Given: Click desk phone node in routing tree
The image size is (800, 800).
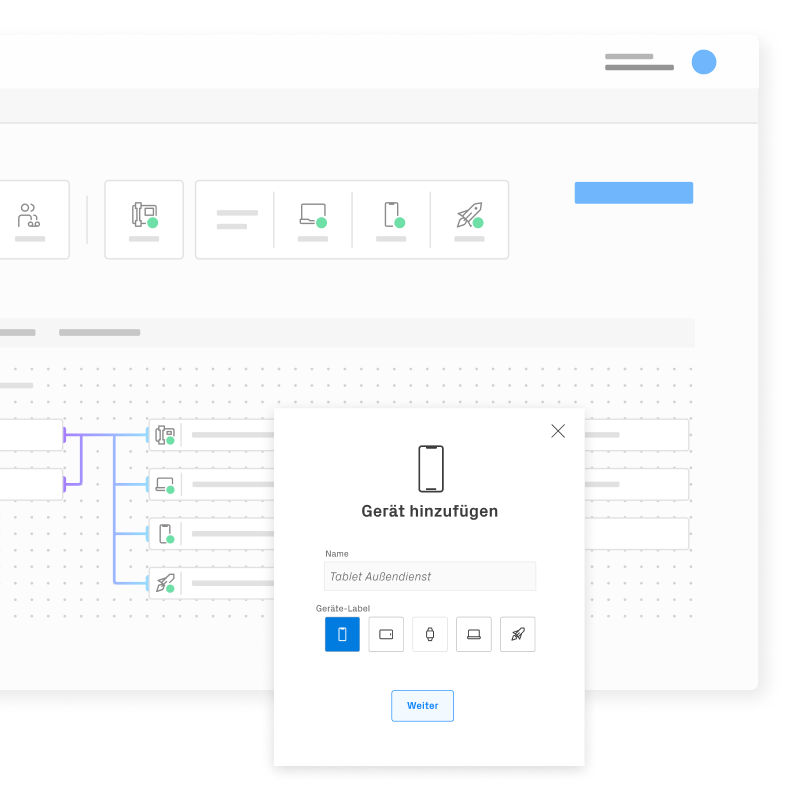Looking at the screenshot, I should point(165,435).
